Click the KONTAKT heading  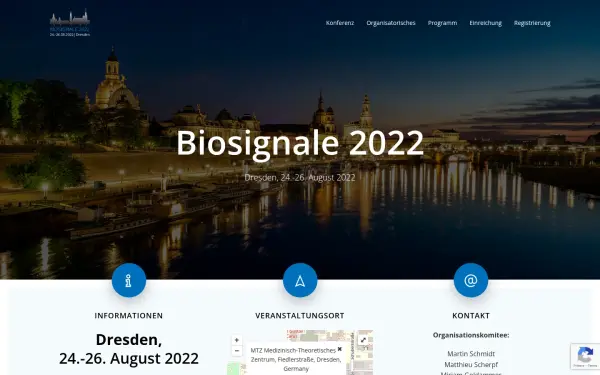click(471, 316)
